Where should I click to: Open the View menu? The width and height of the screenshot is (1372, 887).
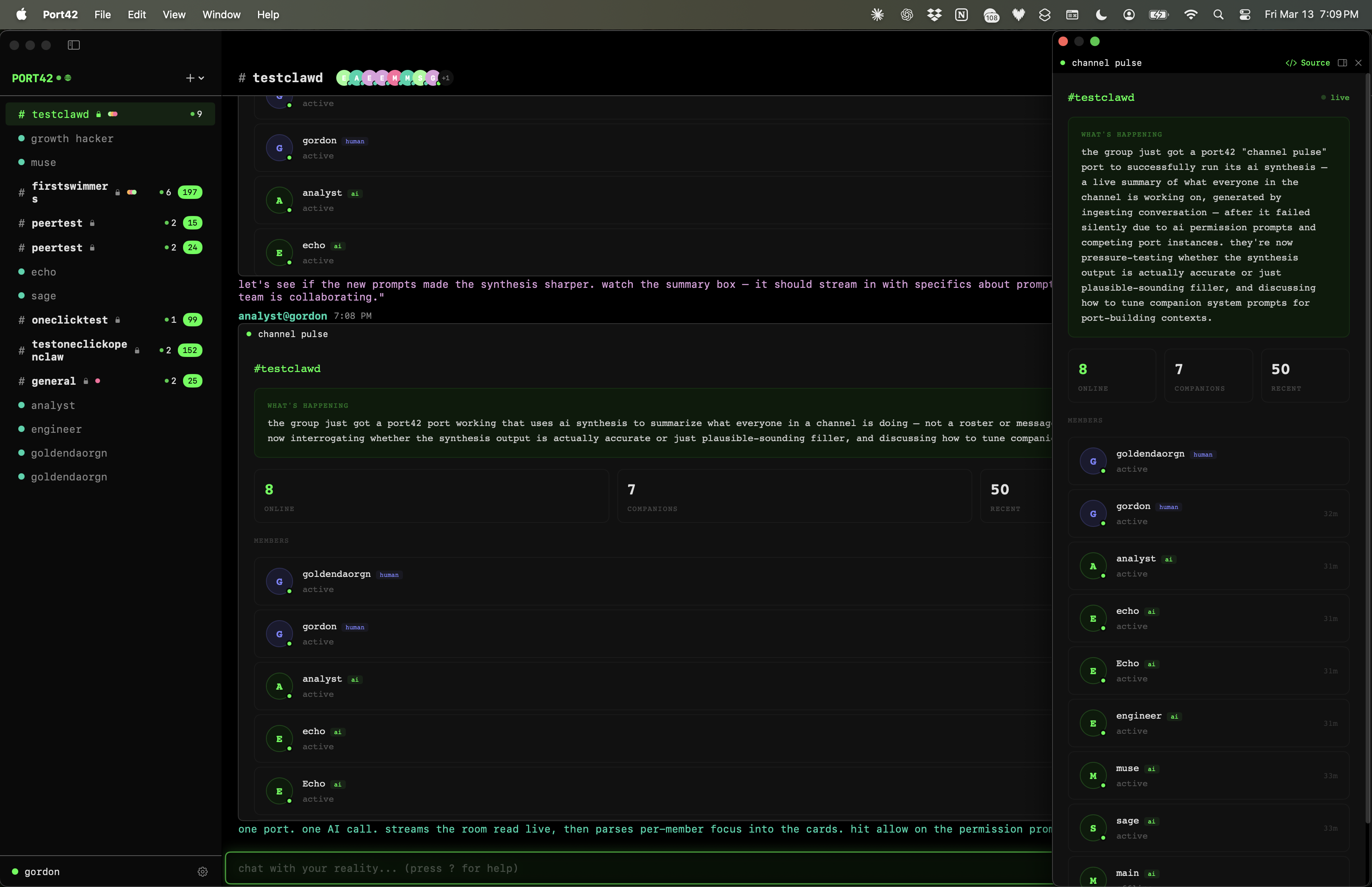click(x=174, y=14)
